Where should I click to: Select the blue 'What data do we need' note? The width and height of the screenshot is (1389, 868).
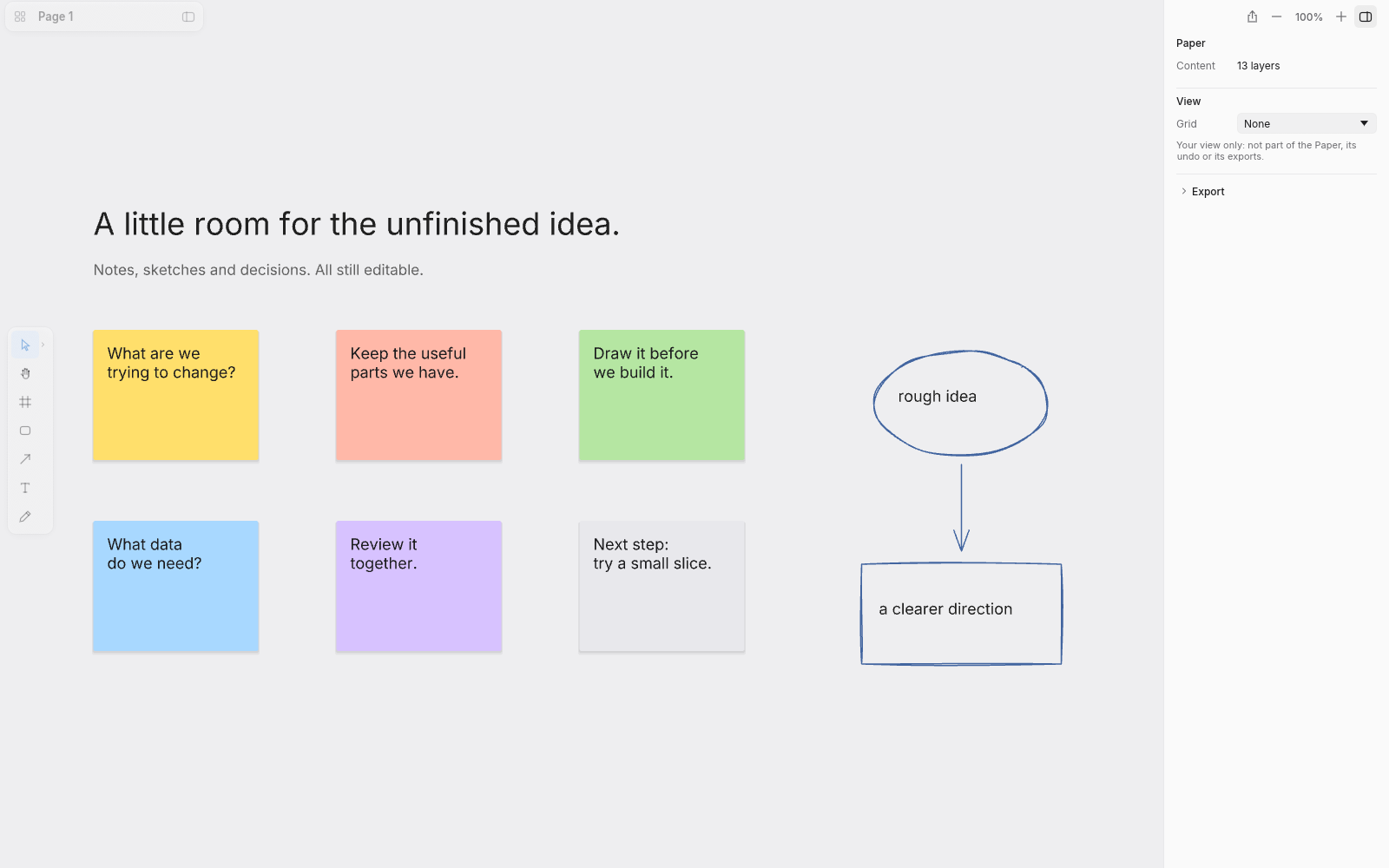click(x=176, y=586)
